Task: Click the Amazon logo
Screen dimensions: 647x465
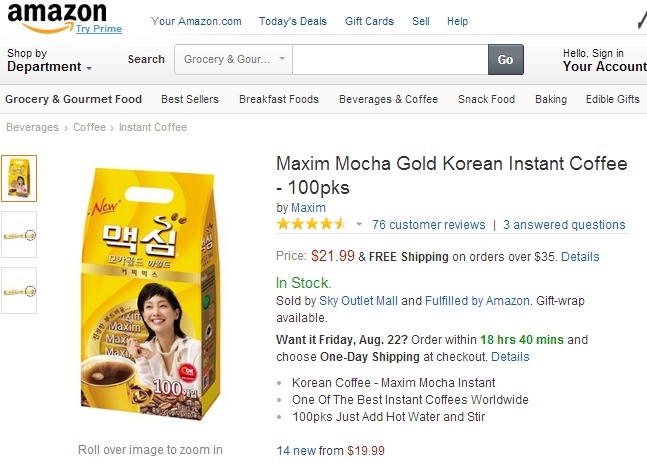Action: click(x=56, y=13)
